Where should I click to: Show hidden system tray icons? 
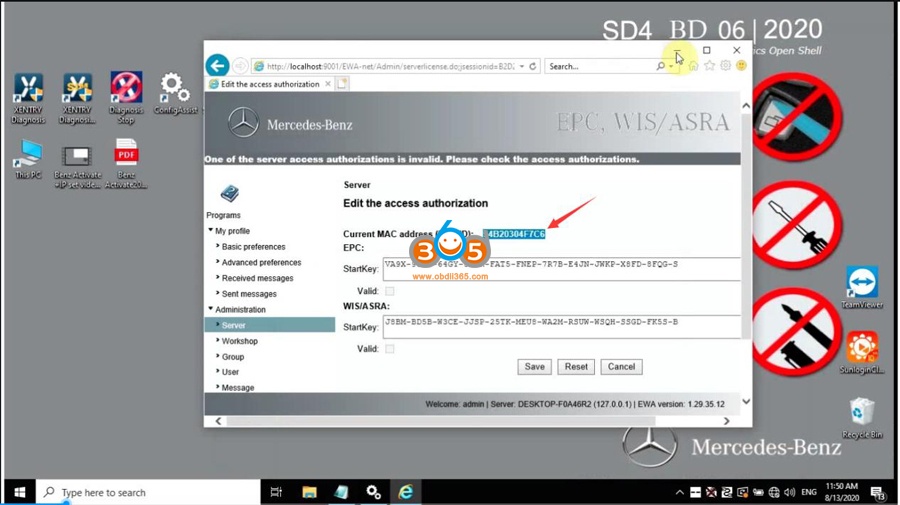point(680,492)
